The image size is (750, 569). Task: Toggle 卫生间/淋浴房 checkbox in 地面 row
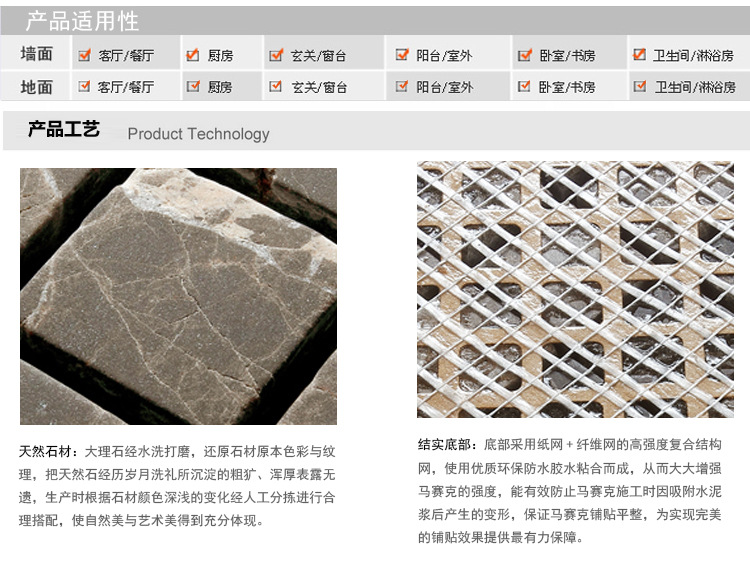640,86
